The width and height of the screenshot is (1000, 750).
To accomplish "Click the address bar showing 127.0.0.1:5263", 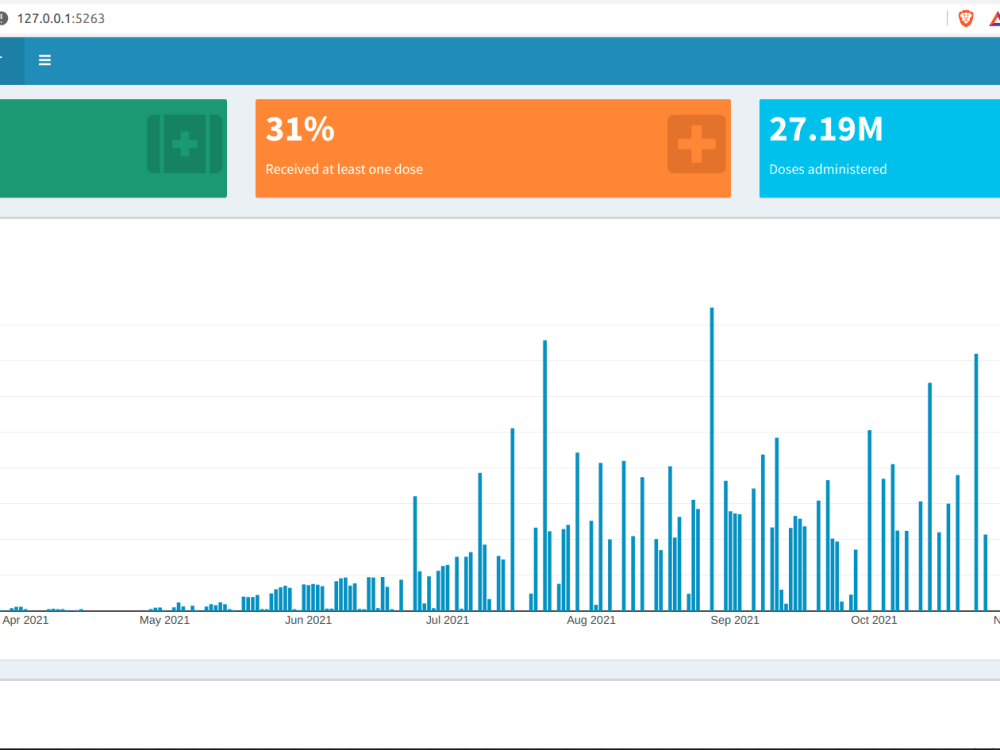I will click(60, 18).
